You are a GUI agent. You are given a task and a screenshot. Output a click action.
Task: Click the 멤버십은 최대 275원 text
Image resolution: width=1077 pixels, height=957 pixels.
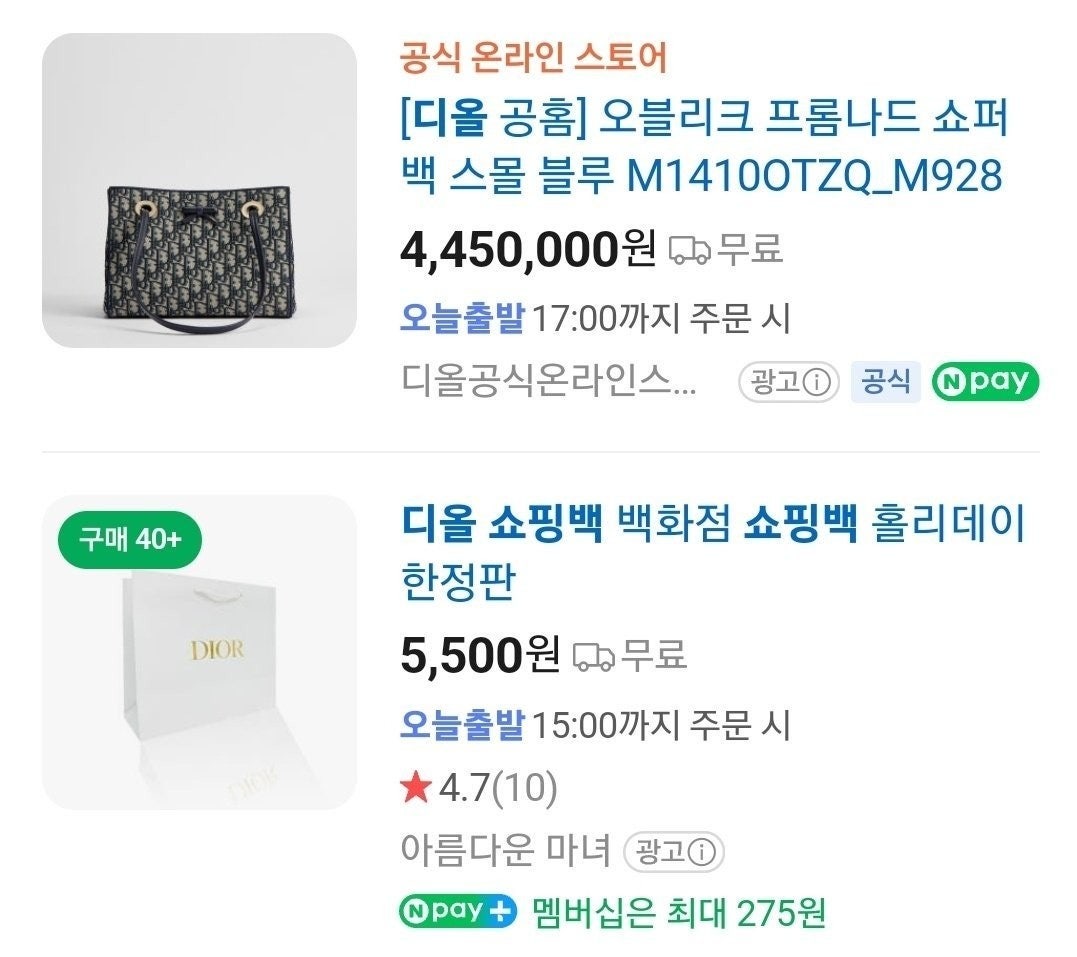pyautogui.click(x=679, y=912)
